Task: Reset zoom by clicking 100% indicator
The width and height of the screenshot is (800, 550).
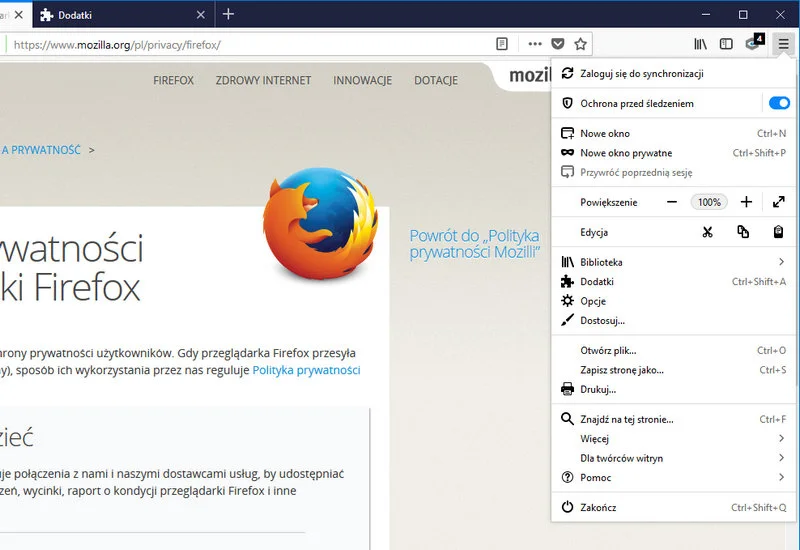Action: pos(709,202)
